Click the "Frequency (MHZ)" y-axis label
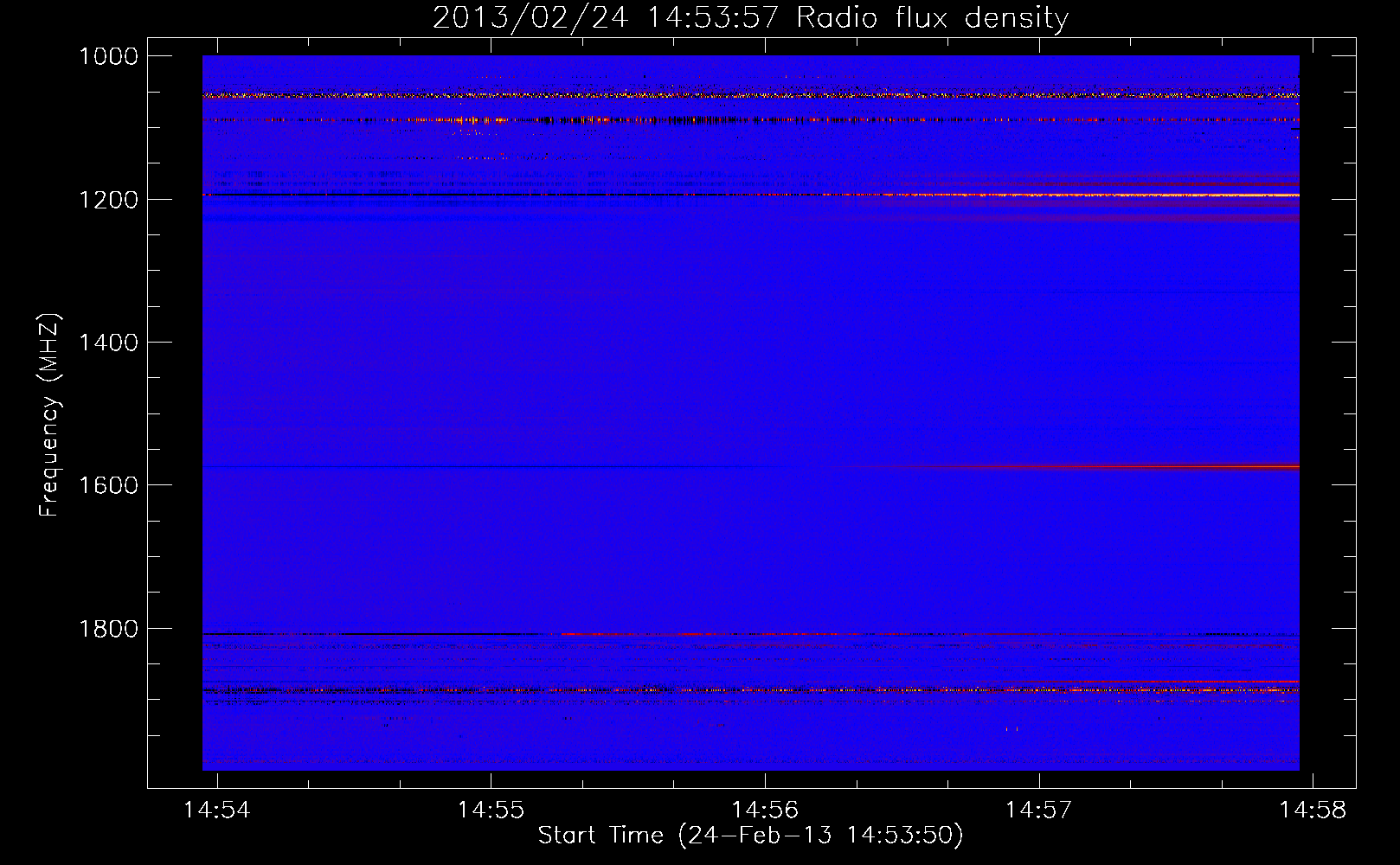Viewport: 1400px width, 865px height. tap(49, 415)
